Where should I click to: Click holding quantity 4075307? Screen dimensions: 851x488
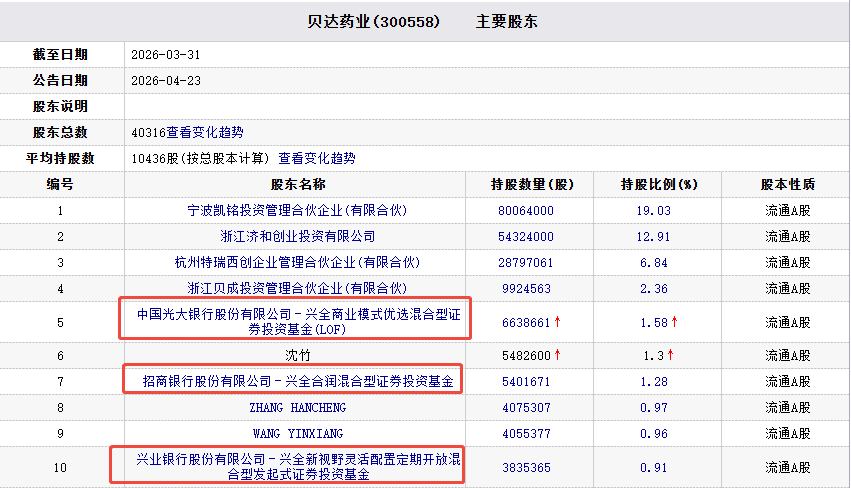tap(526, 408)
